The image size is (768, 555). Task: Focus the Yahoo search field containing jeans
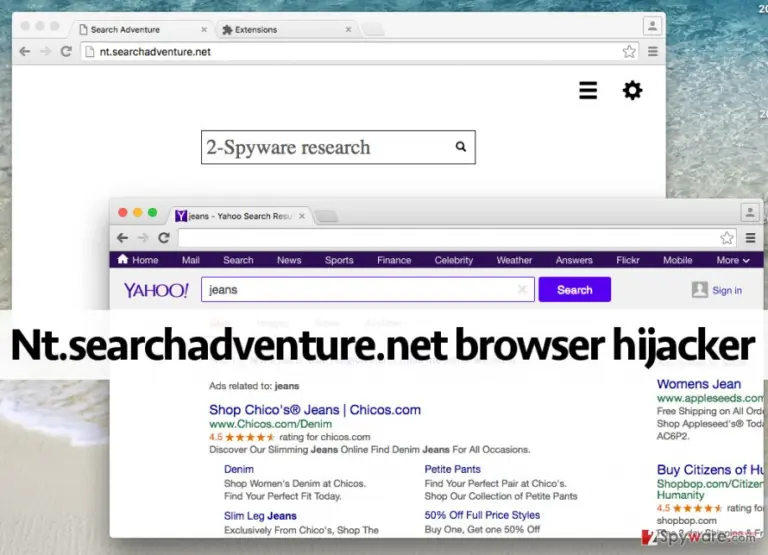point(360,290)
